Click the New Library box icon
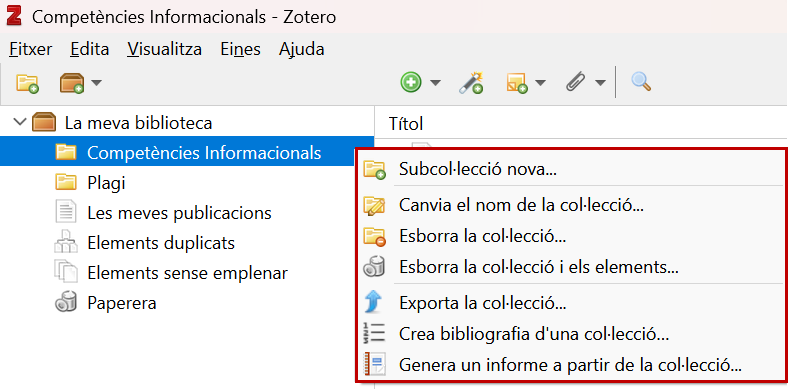The image size is (795, 389). tap(71, 83)
